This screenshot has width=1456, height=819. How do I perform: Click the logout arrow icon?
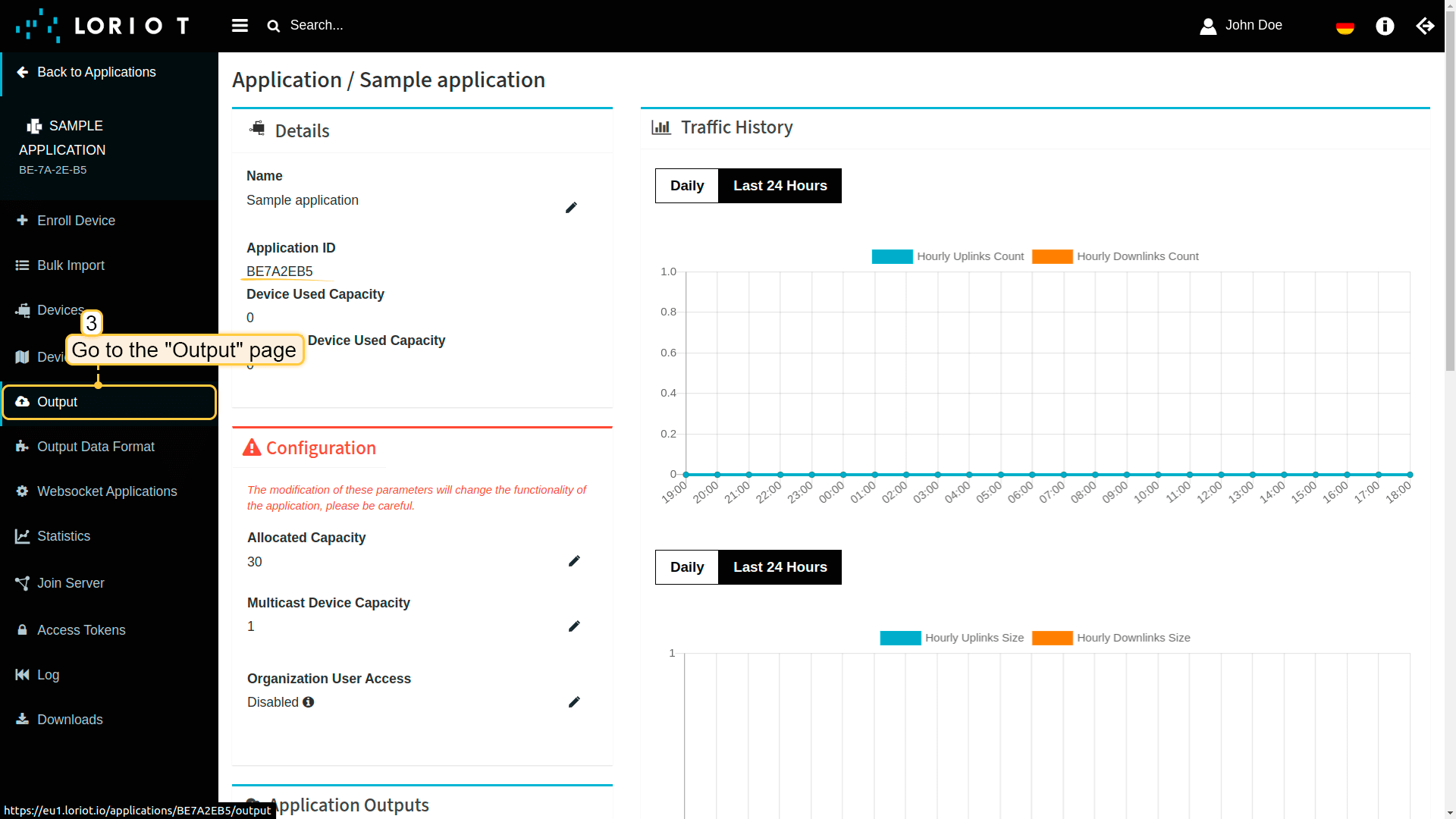click(1425, 27)
